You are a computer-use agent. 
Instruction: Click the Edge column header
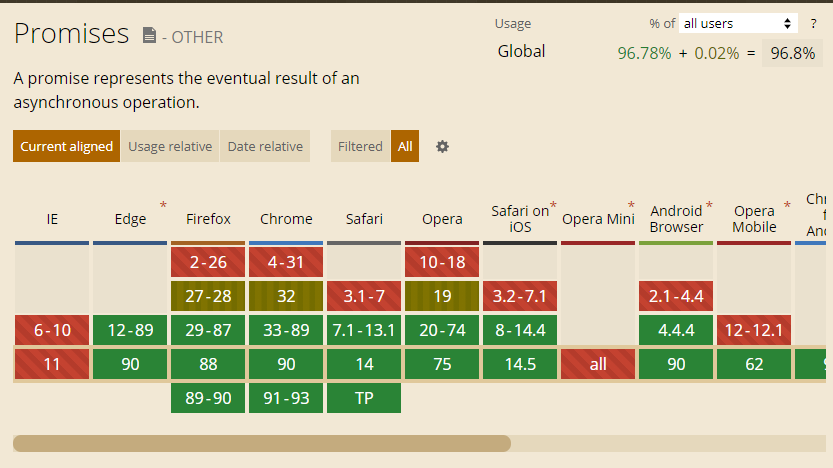click(130, 219)
